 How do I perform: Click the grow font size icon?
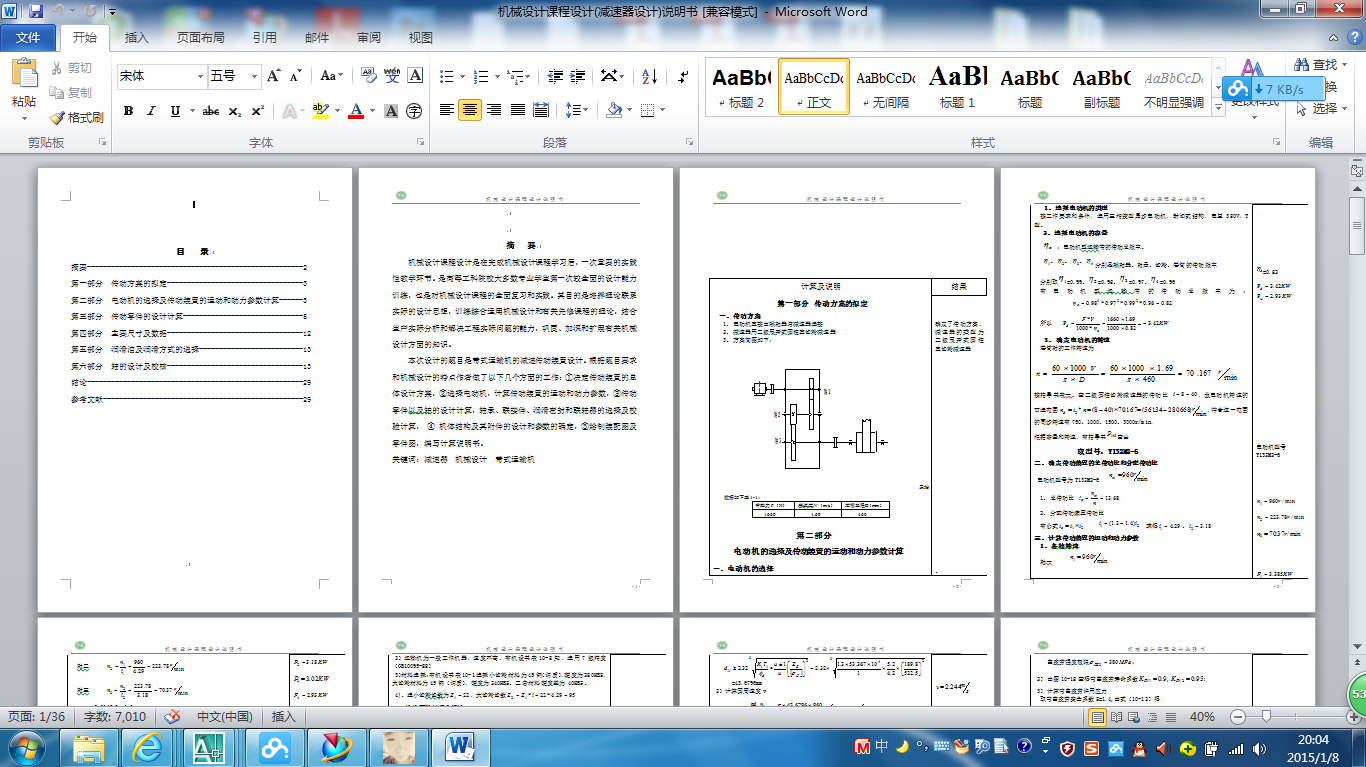[274, 76]
